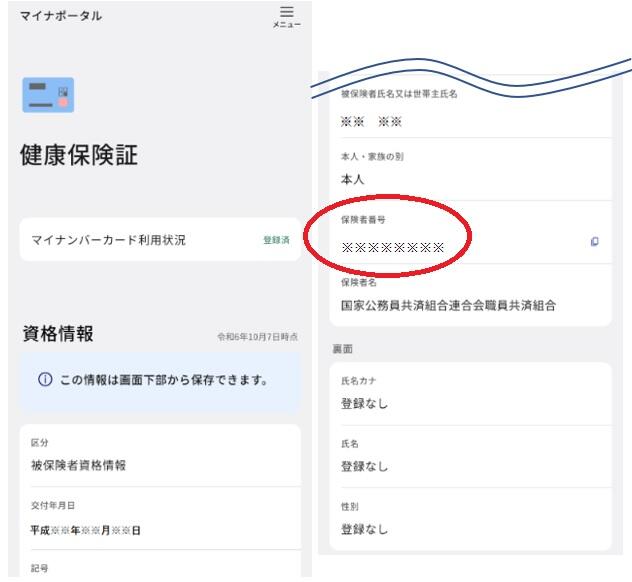Click the この情報は画面下部から保存できます notice

click(x=167, y=381)
